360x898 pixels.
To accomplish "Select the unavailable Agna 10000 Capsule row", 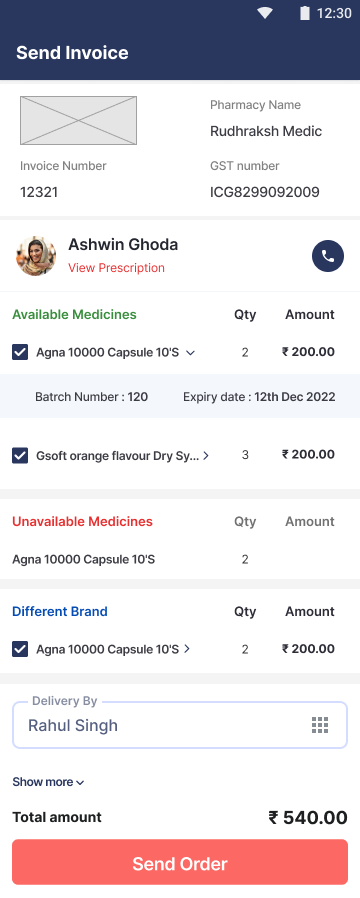I will coord(180,559).
